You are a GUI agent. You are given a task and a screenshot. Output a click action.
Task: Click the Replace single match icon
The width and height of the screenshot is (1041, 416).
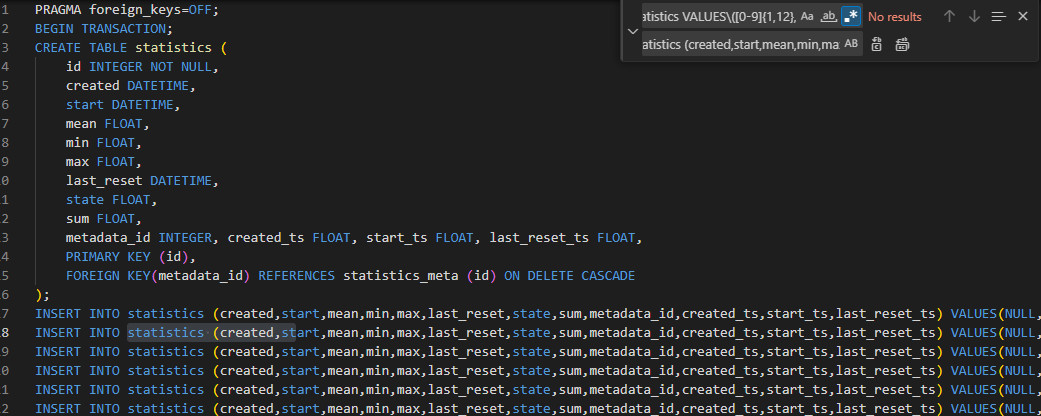tap(877, 44)
